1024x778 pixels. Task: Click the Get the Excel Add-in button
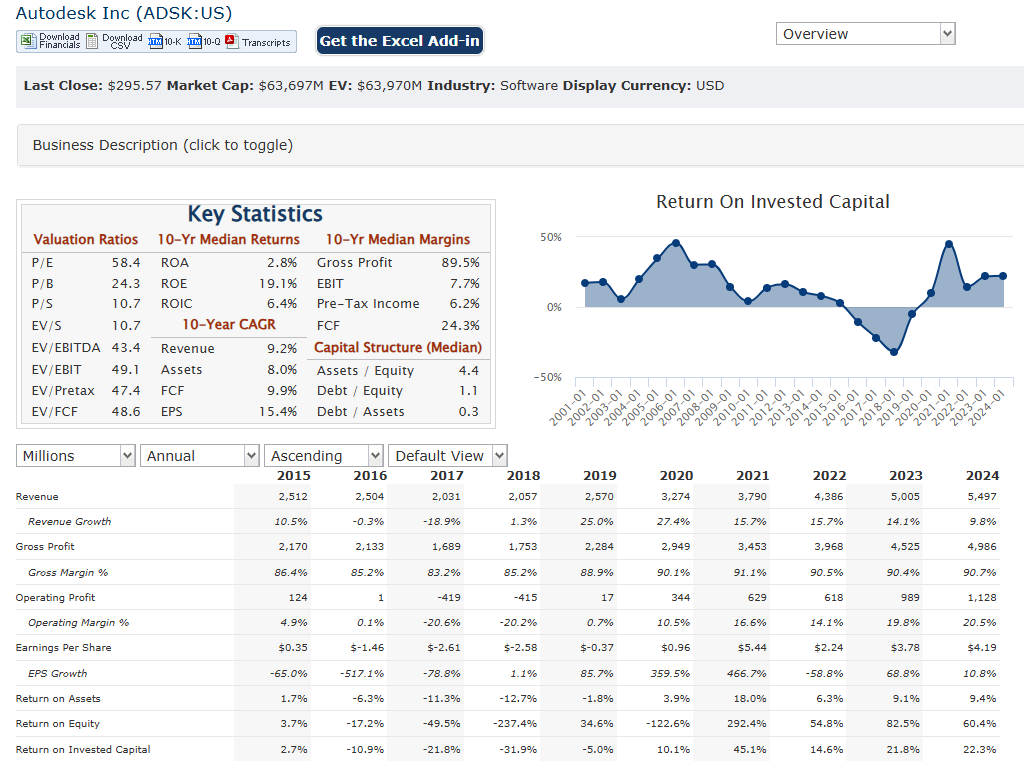[400, 41]
